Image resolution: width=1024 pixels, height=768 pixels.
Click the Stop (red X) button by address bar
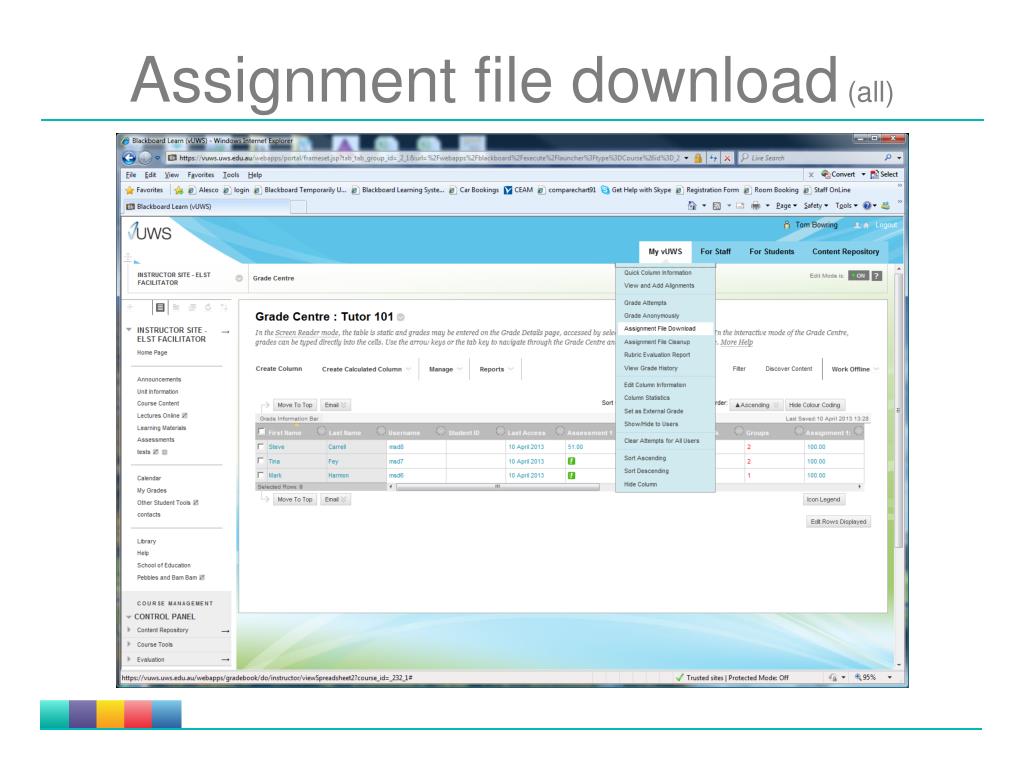[726, 158]
